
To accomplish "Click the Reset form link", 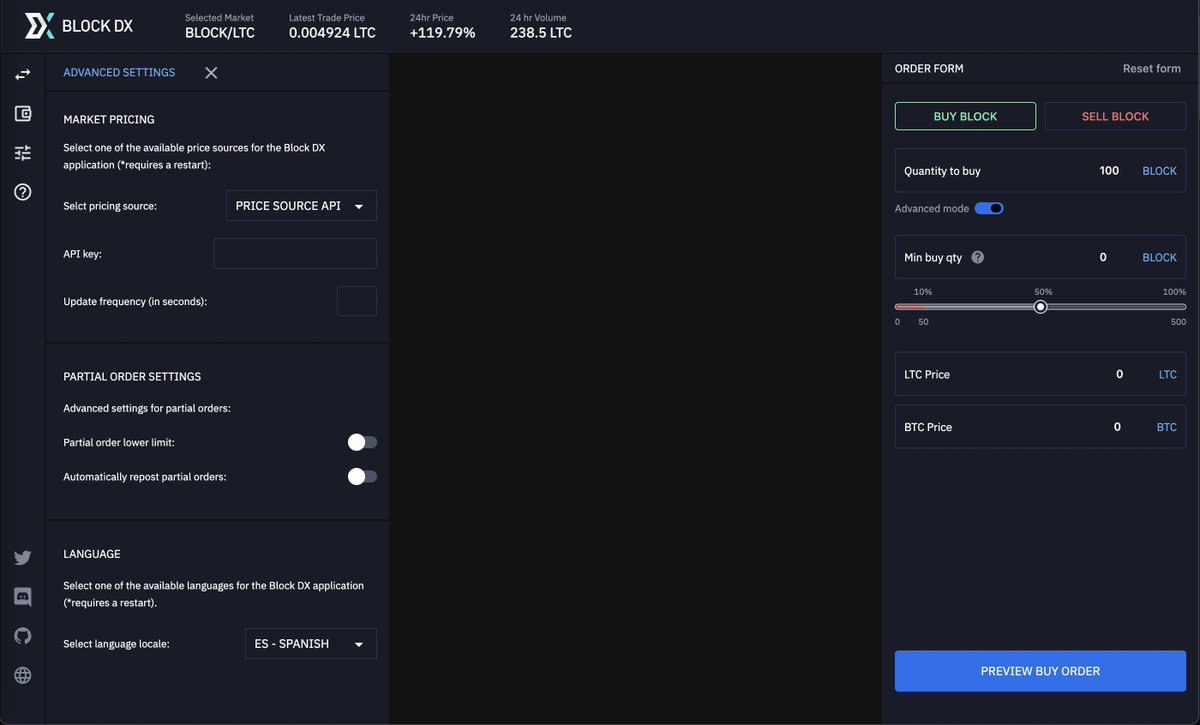I will [1152, 69].
